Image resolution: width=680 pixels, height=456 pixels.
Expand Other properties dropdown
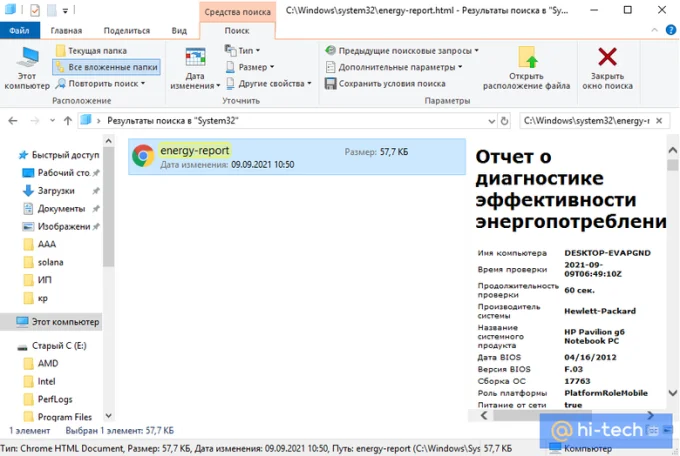click(270, 84)
